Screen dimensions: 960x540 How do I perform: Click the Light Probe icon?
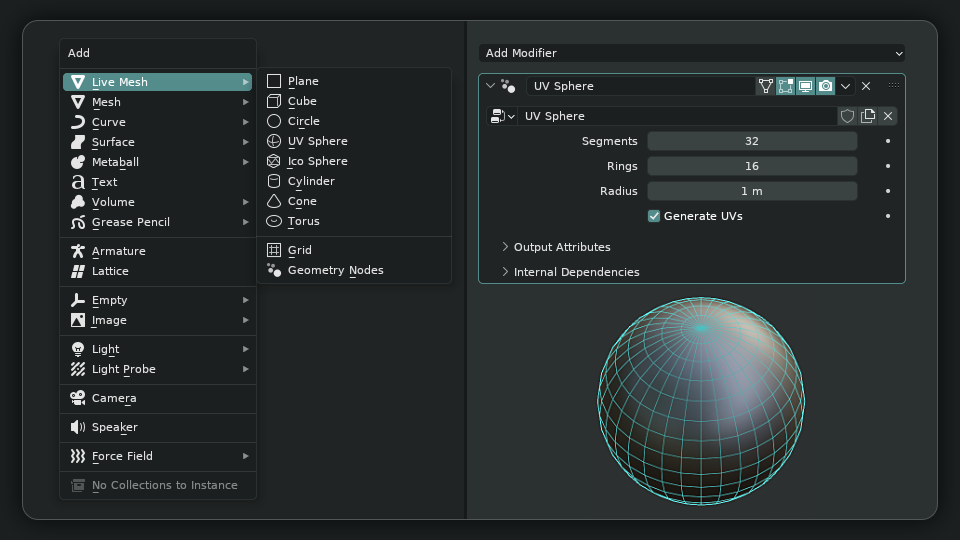click(78, 369)
